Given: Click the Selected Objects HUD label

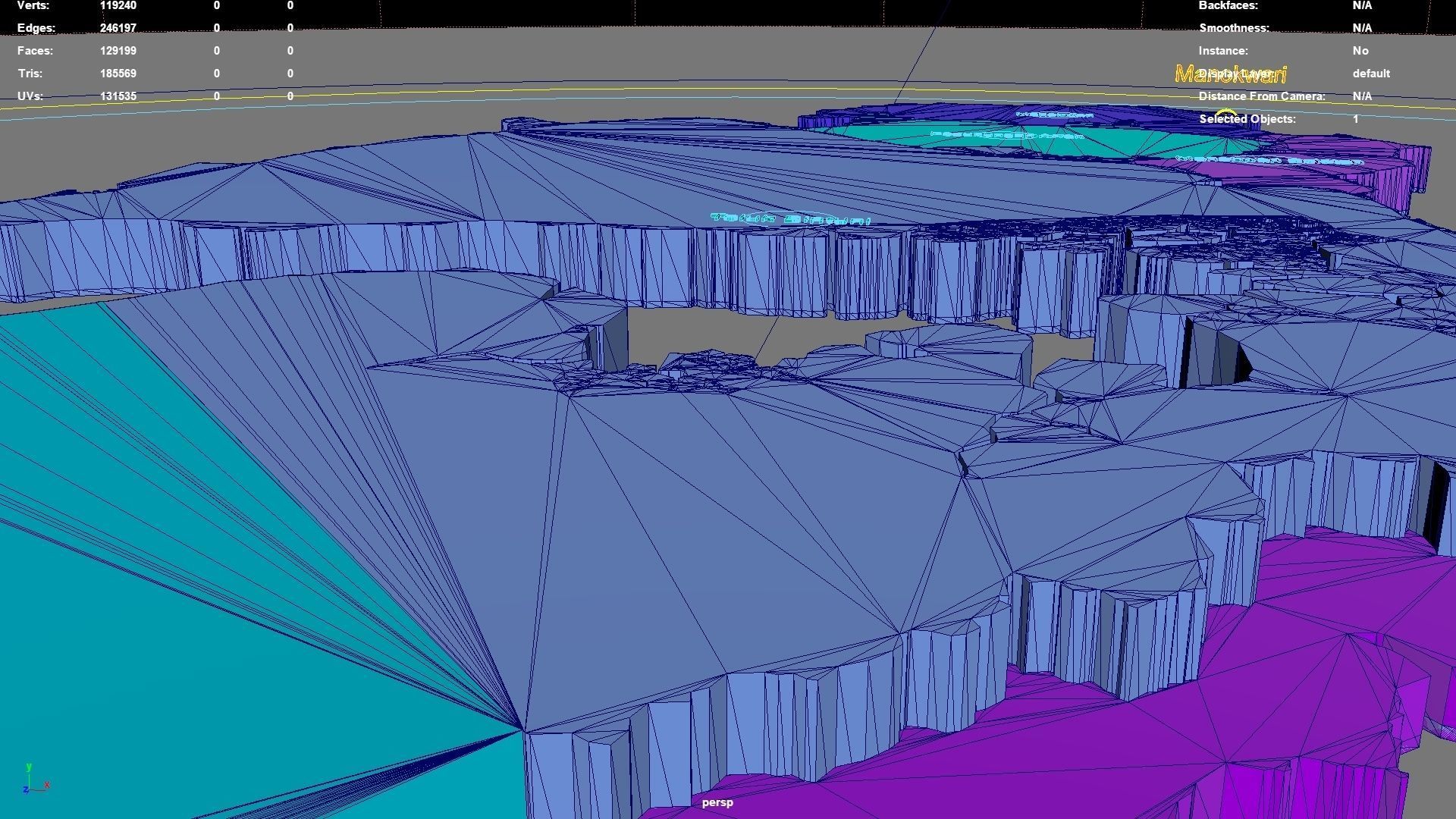Looking at the screenshot, I should click(1247, 119).
